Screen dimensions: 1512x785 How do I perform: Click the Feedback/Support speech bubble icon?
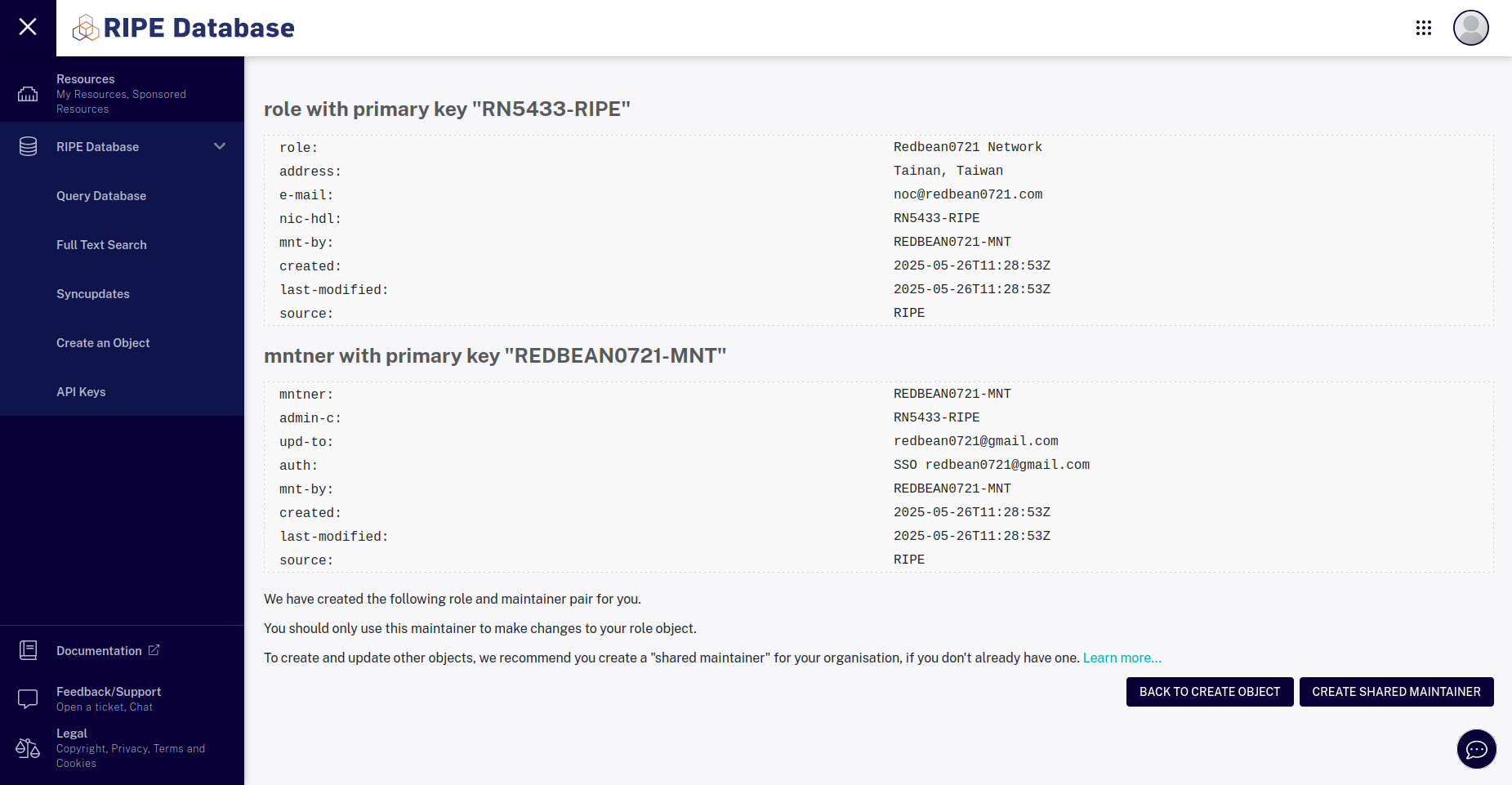[28, 698]
